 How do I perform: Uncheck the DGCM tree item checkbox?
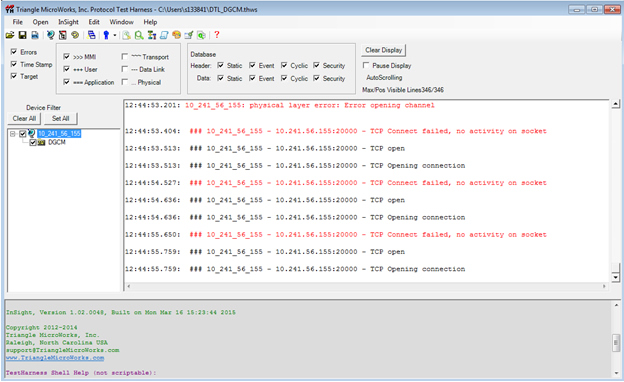(33, 142)
